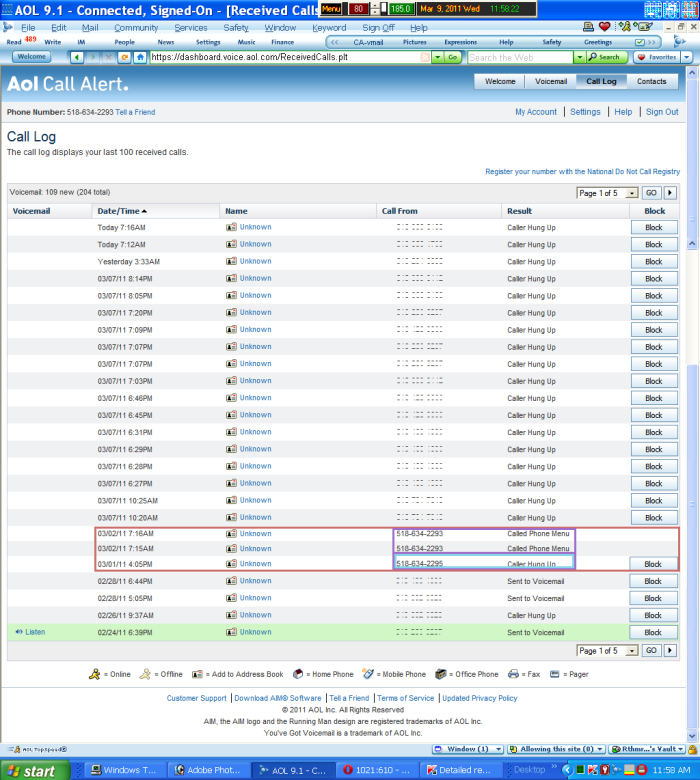Add 03/07/11 10:25AM caller to address book
This screenshot has height=780, width=700.
(231, 500)
